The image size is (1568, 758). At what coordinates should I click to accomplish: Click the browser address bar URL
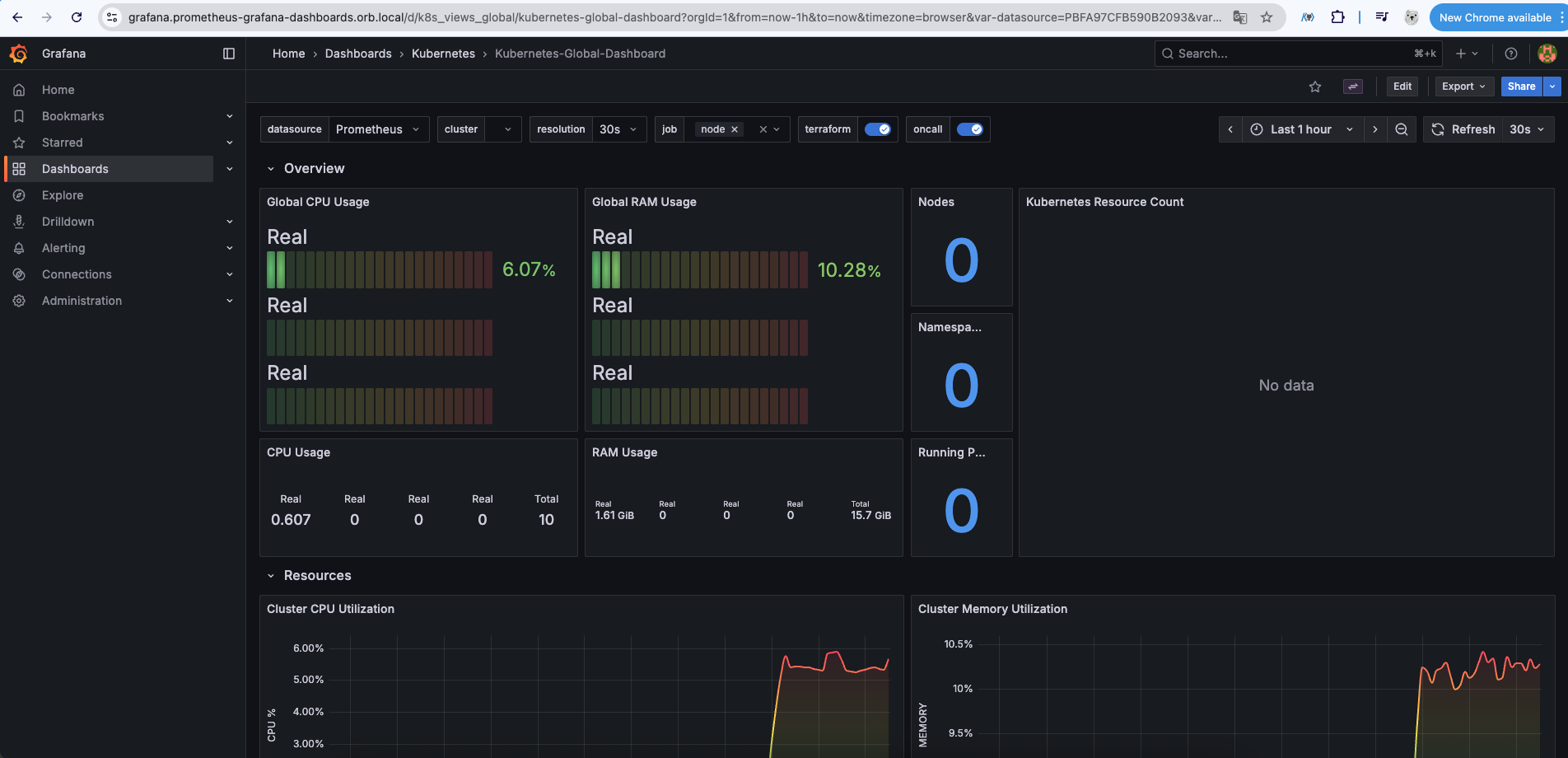[675, 17]
